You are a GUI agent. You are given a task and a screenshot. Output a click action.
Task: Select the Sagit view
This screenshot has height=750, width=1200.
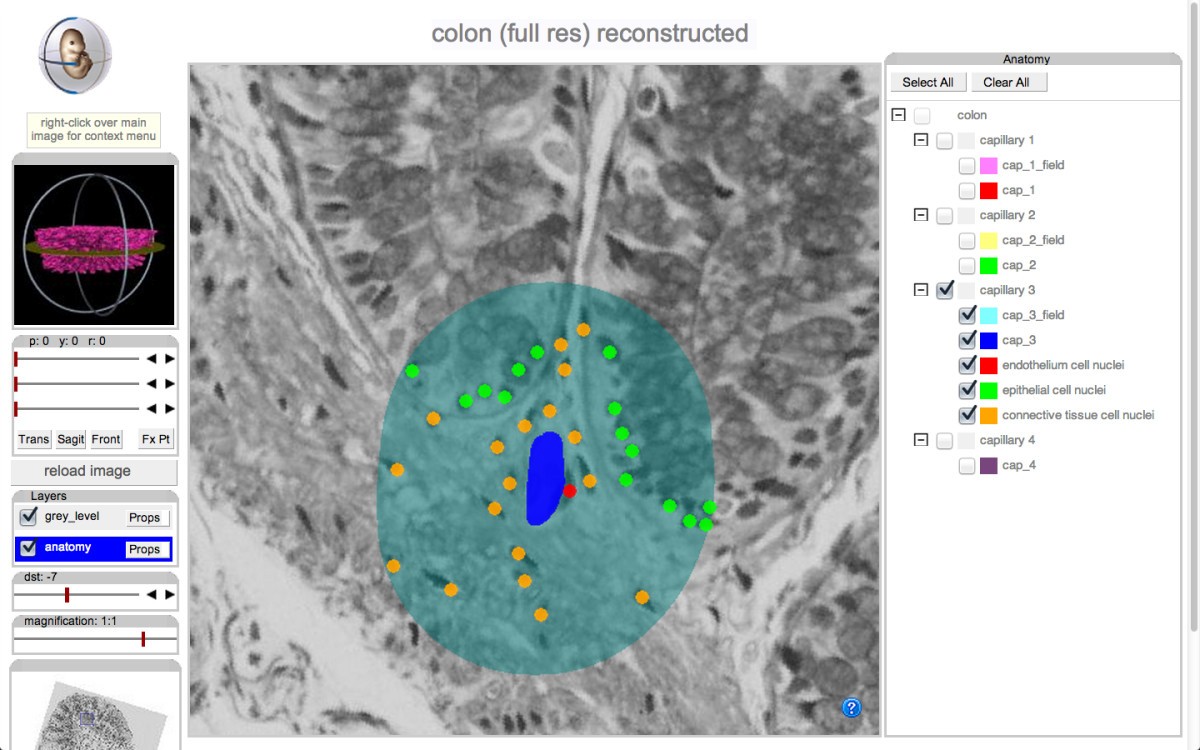point(70,438)
